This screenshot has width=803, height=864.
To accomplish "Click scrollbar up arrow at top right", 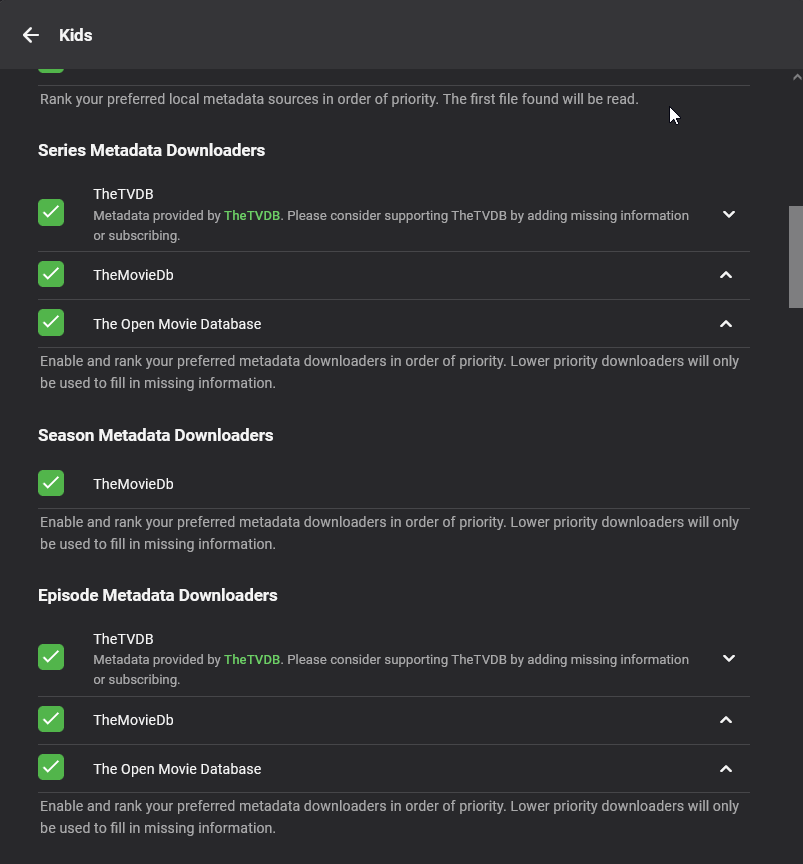I will (796, 77).
